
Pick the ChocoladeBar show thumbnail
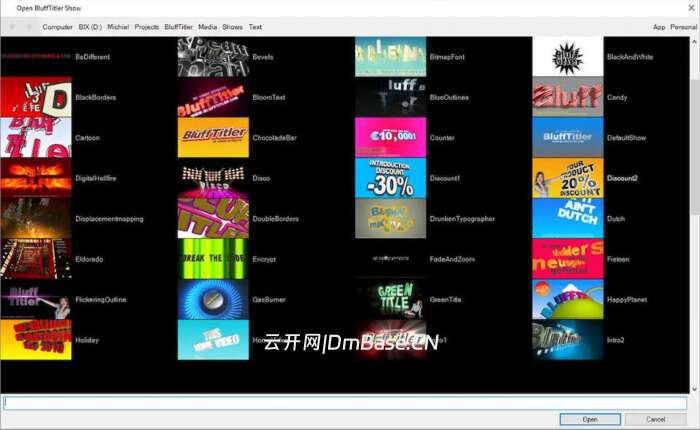point(213,138)
